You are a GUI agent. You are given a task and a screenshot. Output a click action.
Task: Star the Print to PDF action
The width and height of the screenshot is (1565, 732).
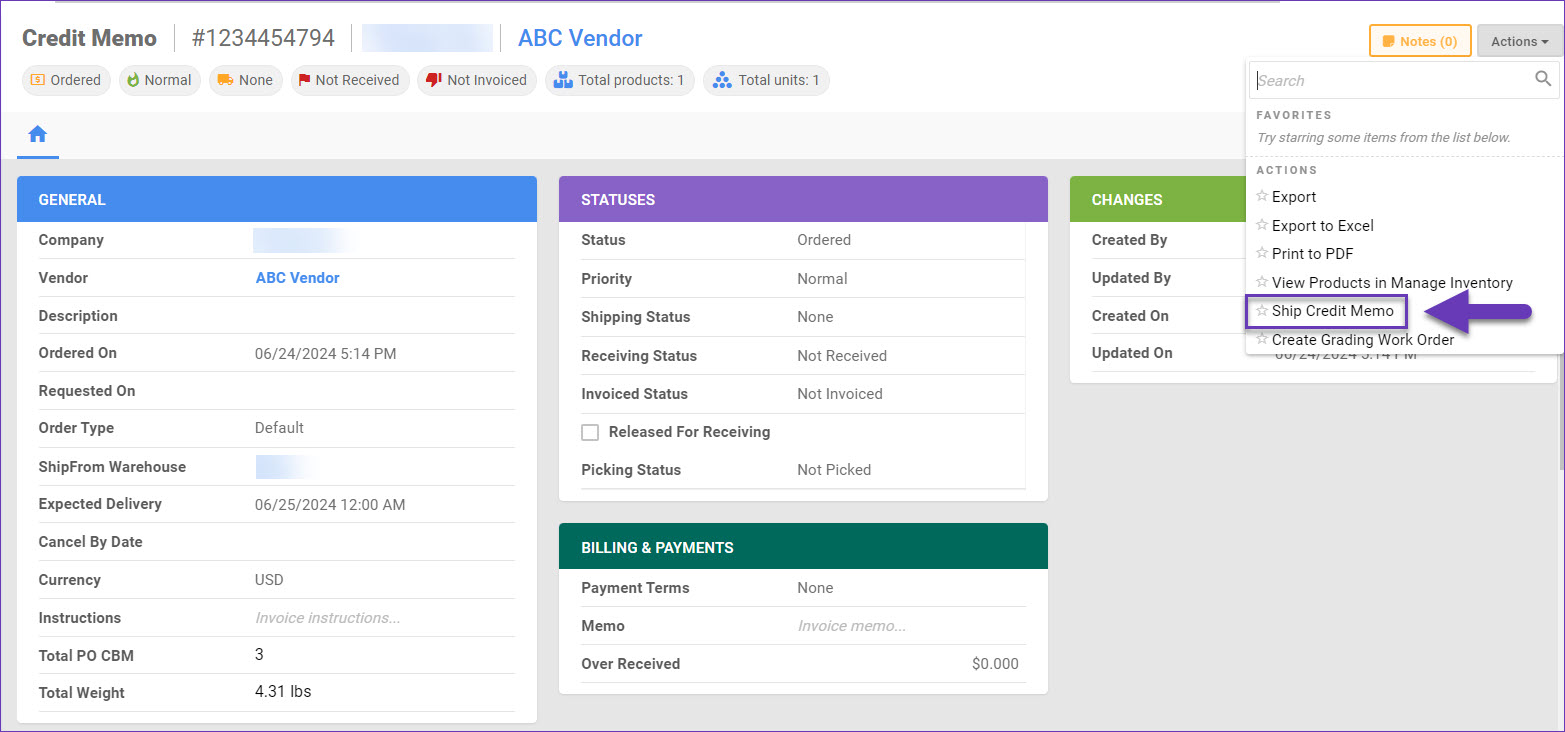point(1262,254)
